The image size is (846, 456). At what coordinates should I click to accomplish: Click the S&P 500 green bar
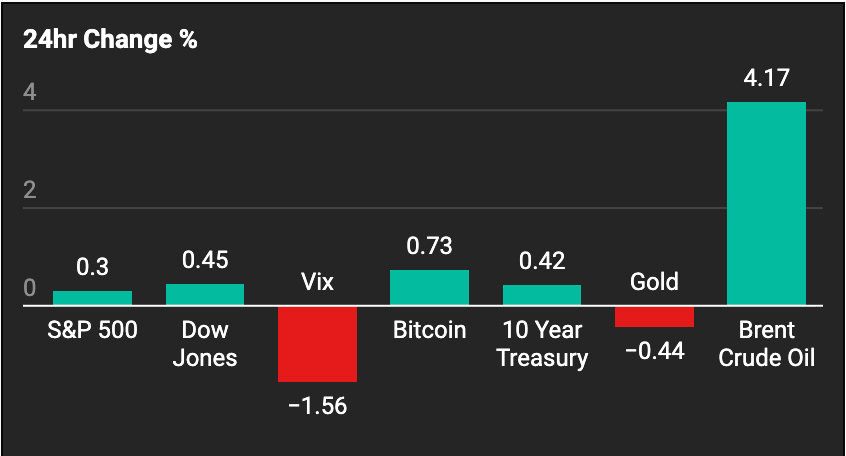pyautogui.click(x=92, y=298)
